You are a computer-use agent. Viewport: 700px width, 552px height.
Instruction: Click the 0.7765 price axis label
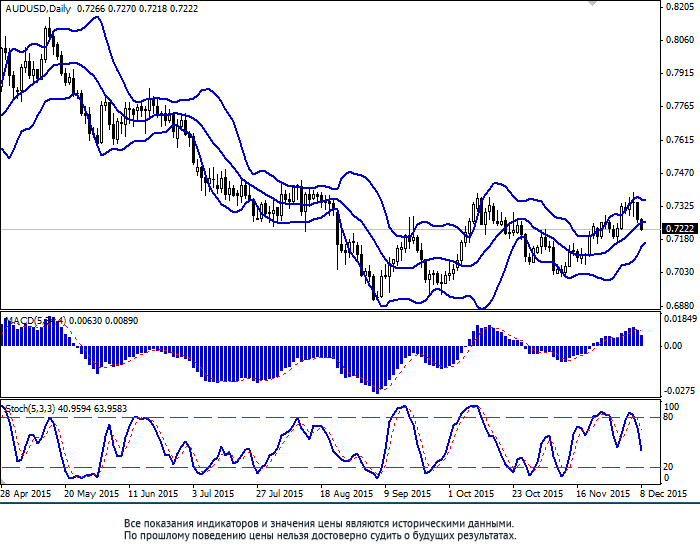679,106
